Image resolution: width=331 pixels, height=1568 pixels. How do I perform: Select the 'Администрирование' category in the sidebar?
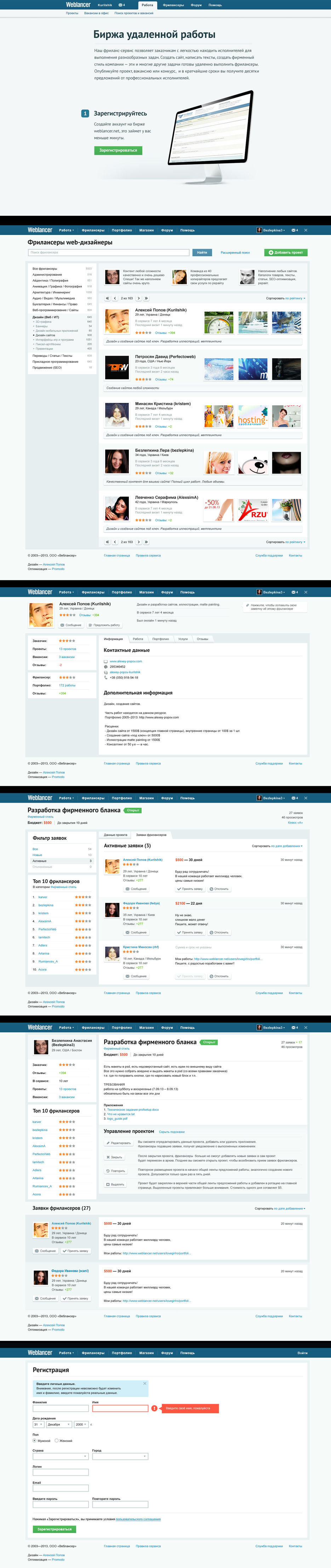(47, 275)
